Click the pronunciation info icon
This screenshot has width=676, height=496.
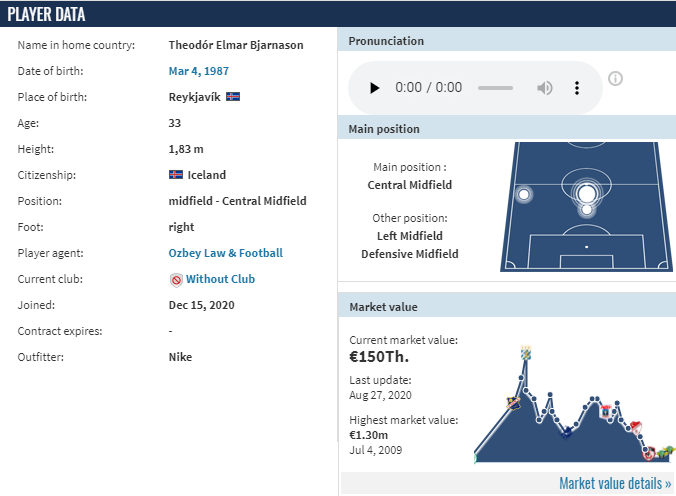click(615, 78)
